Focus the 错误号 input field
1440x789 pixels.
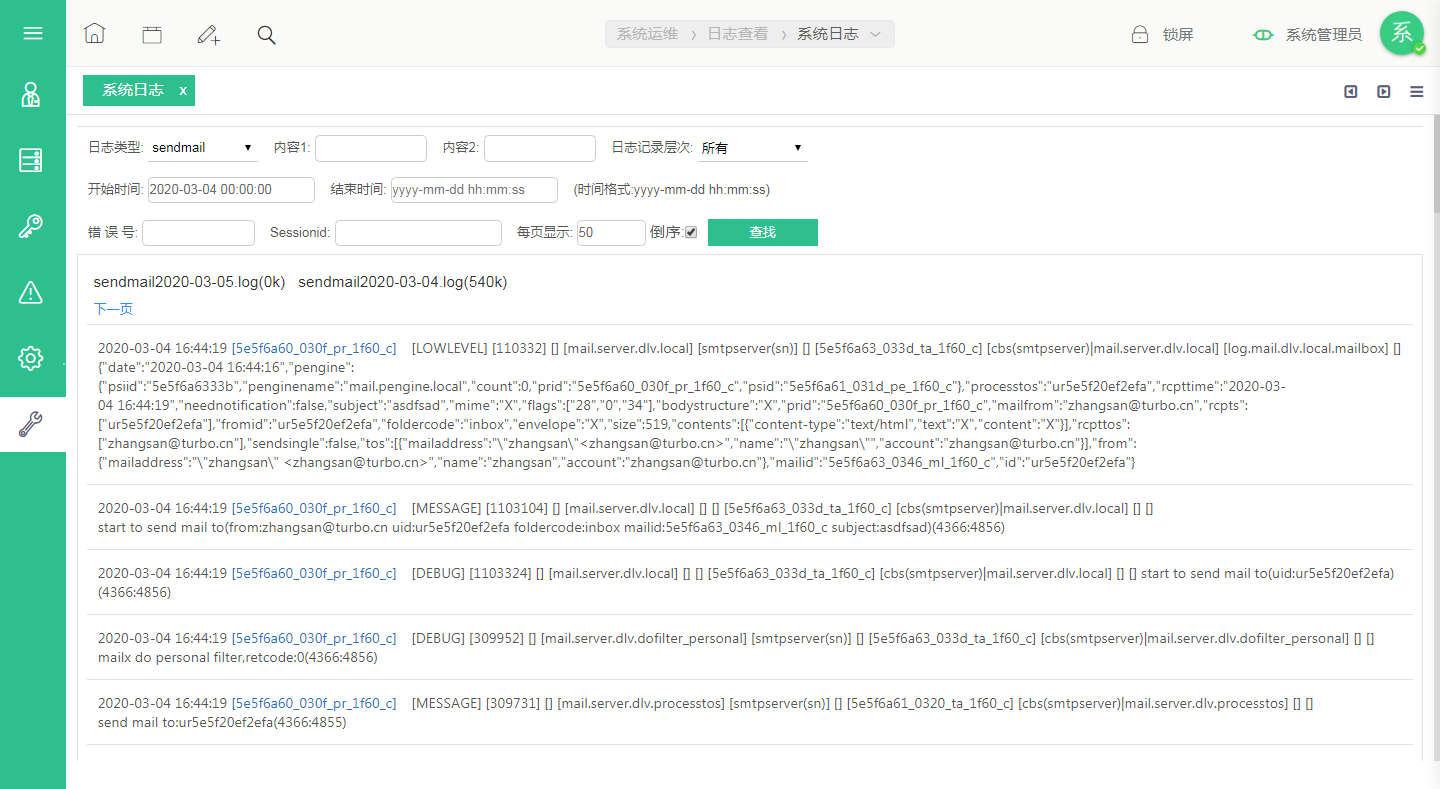pyautogui.click(x=199, y=233)
